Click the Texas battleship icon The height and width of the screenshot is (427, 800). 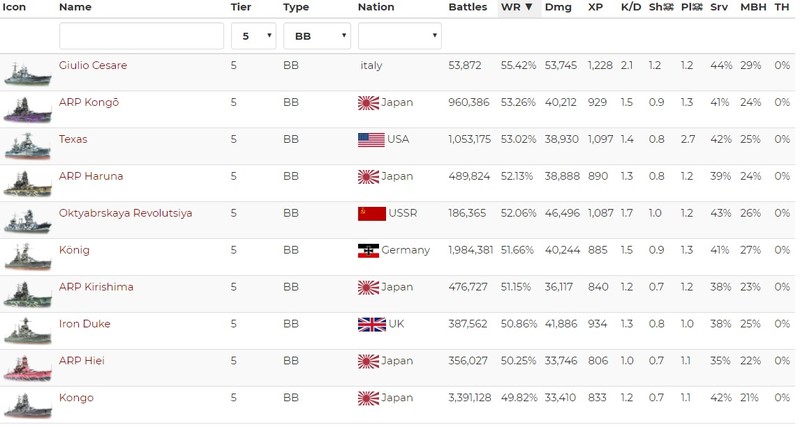[27, 147]
